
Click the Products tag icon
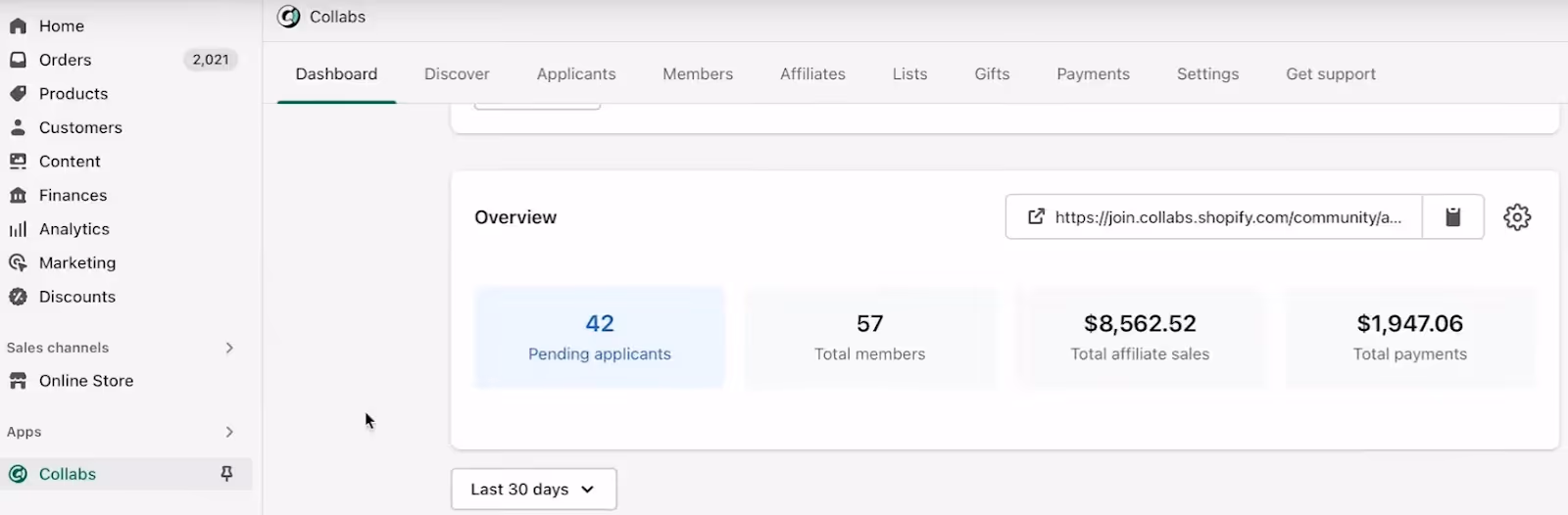[18, 94]
